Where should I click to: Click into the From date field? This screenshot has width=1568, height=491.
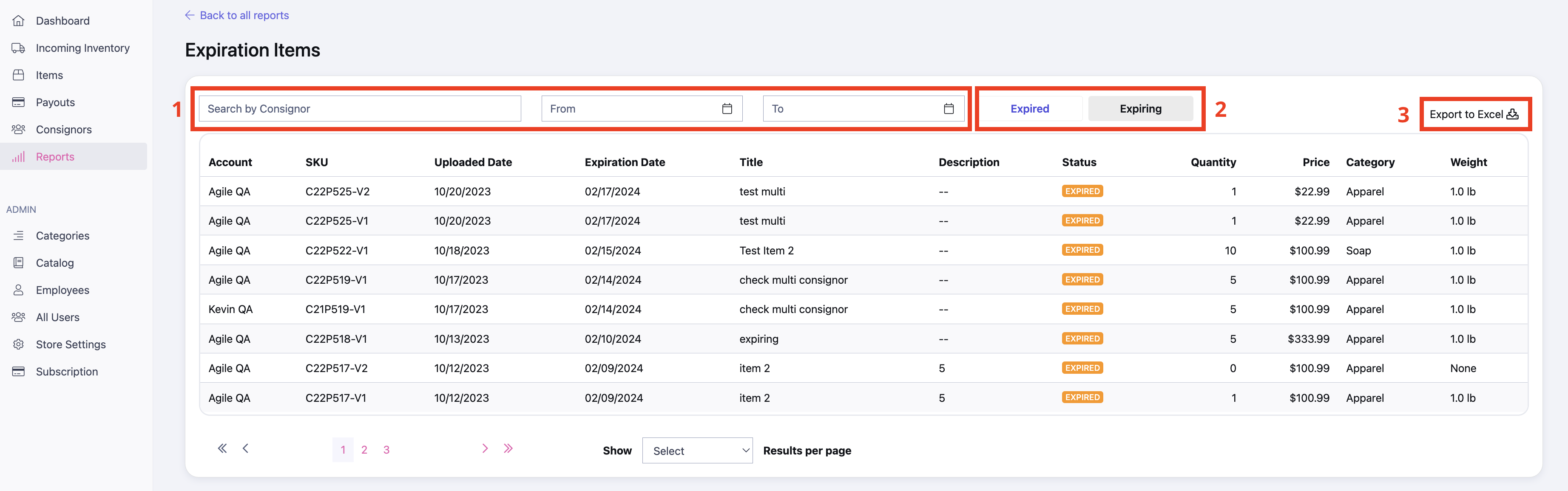(x=642, y=109)
